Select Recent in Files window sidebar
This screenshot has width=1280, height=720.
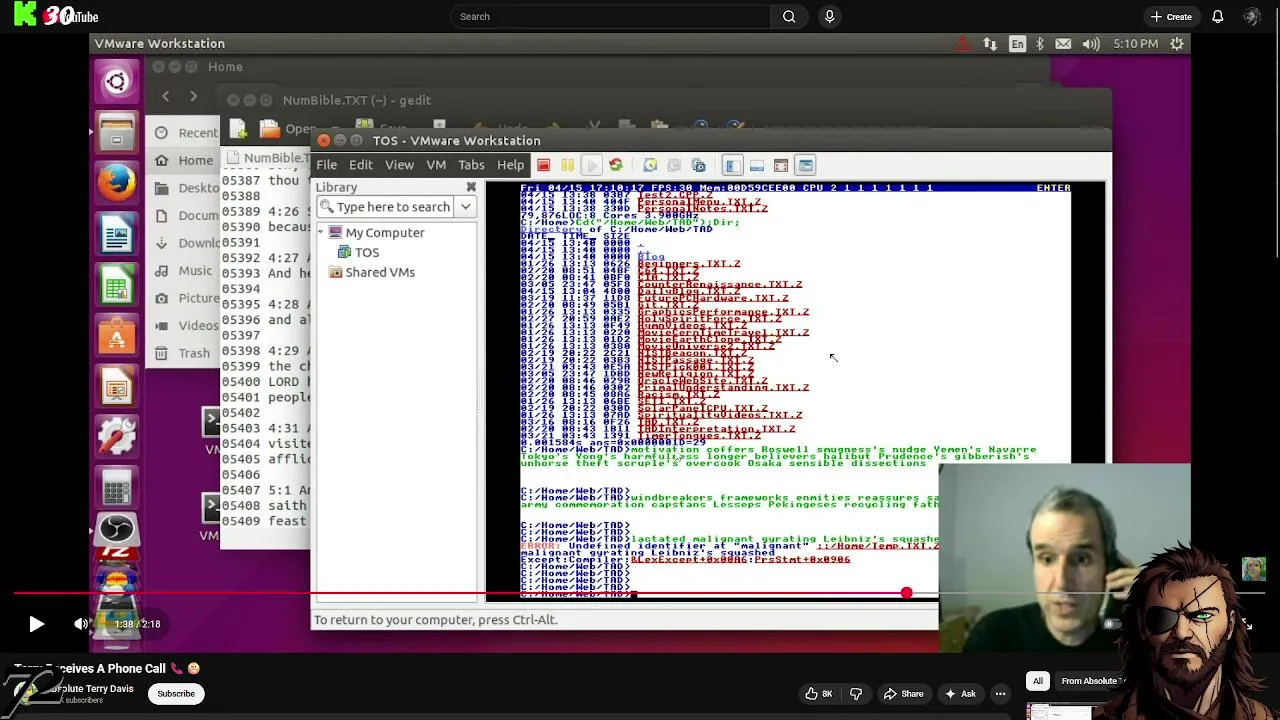[185, 132]
